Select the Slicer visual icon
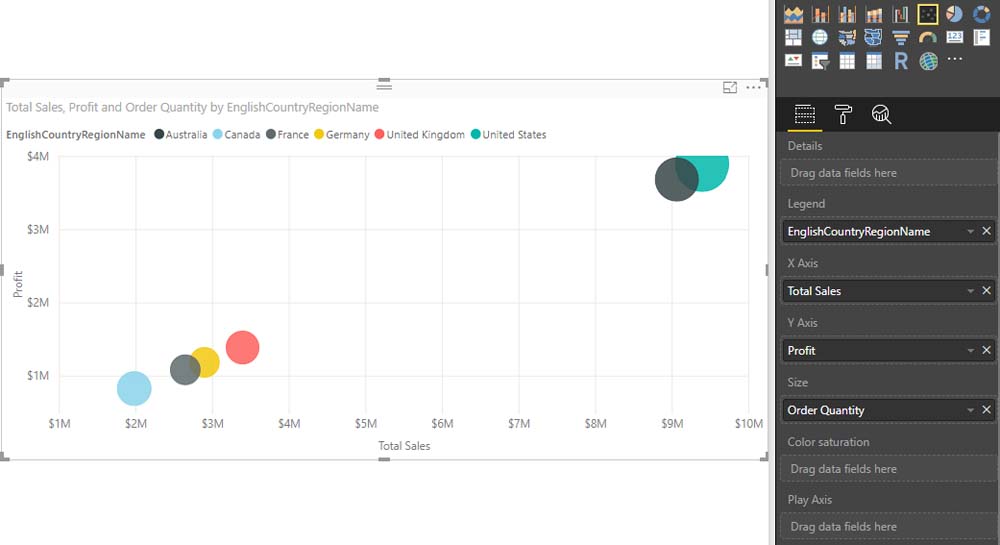Screen dimensions: 1000x545 [820, 62]
